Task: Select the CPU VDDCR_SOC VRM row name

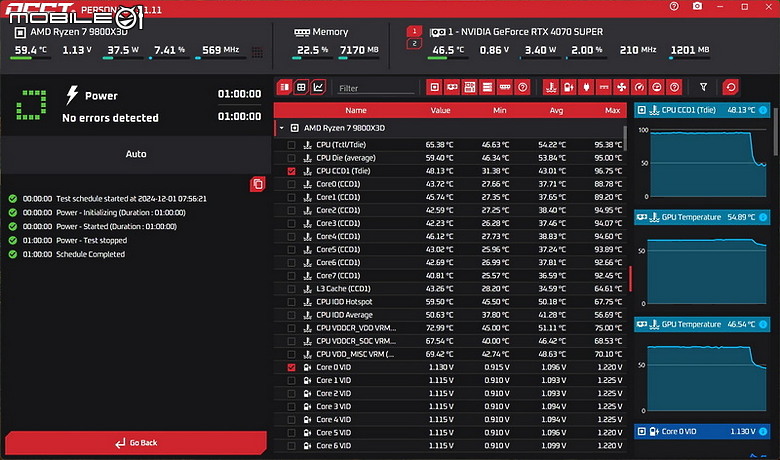Action: tap(356, 341)
